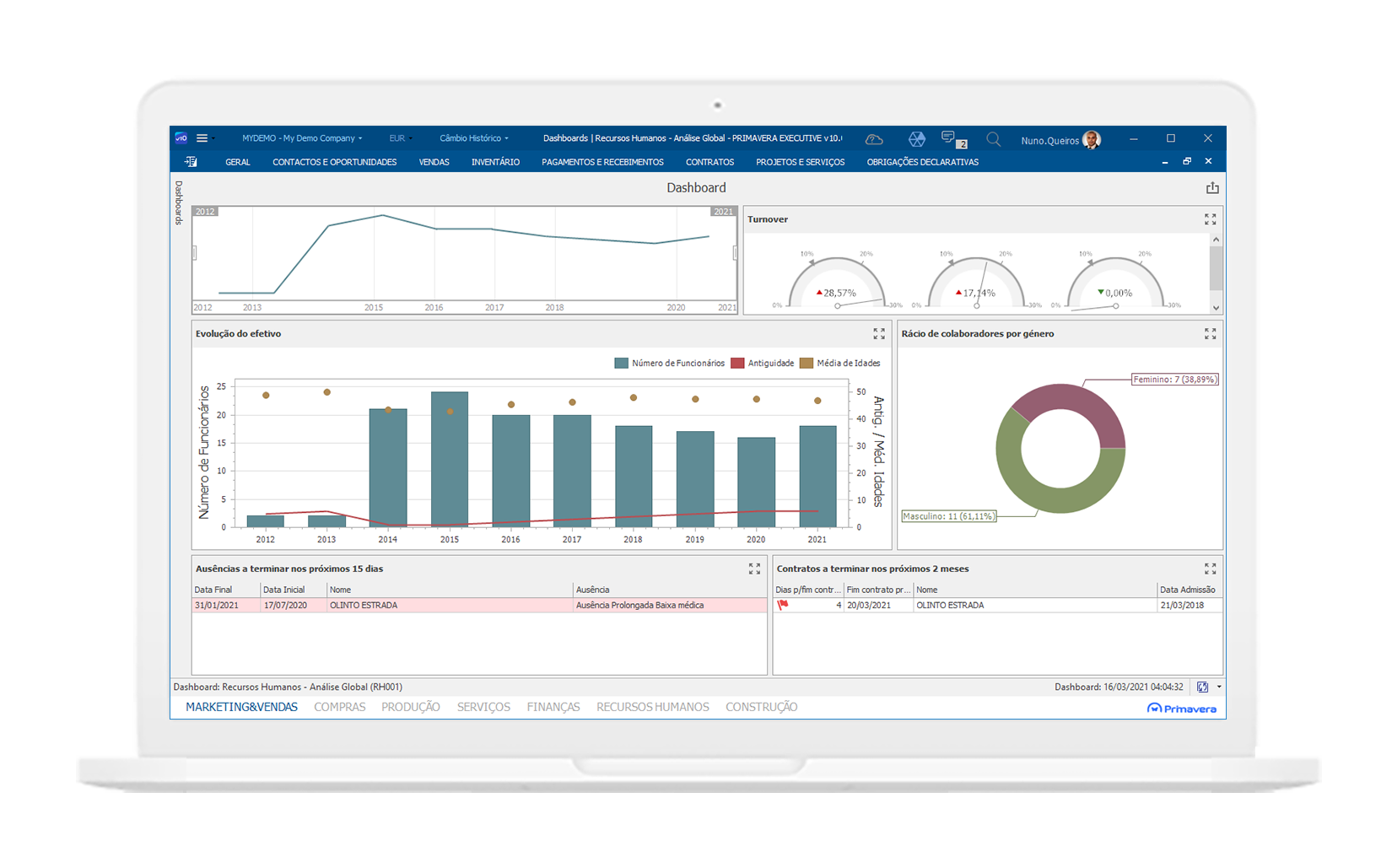Toggle Número de Funcionários legend swatch
This screenshot has height=868, width=1392.
(x=622, y=364)
